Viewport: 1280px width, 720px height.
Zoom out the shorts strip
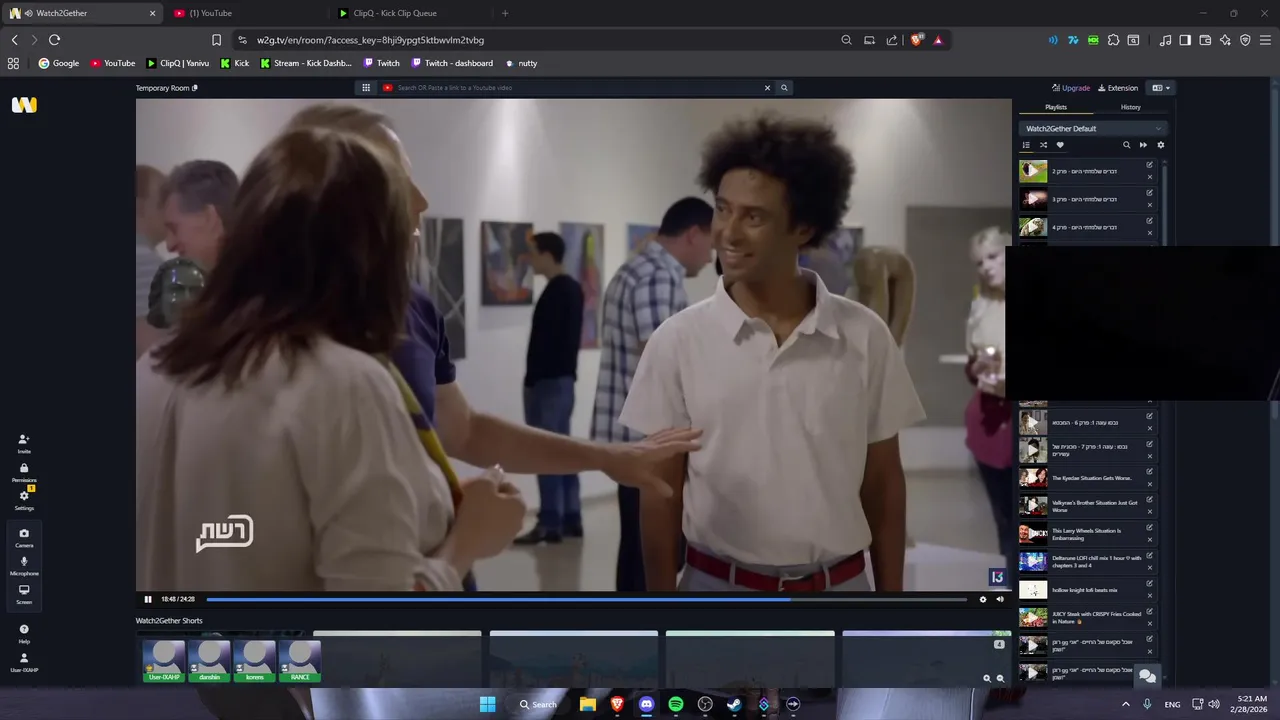(x=1000, y=678)
